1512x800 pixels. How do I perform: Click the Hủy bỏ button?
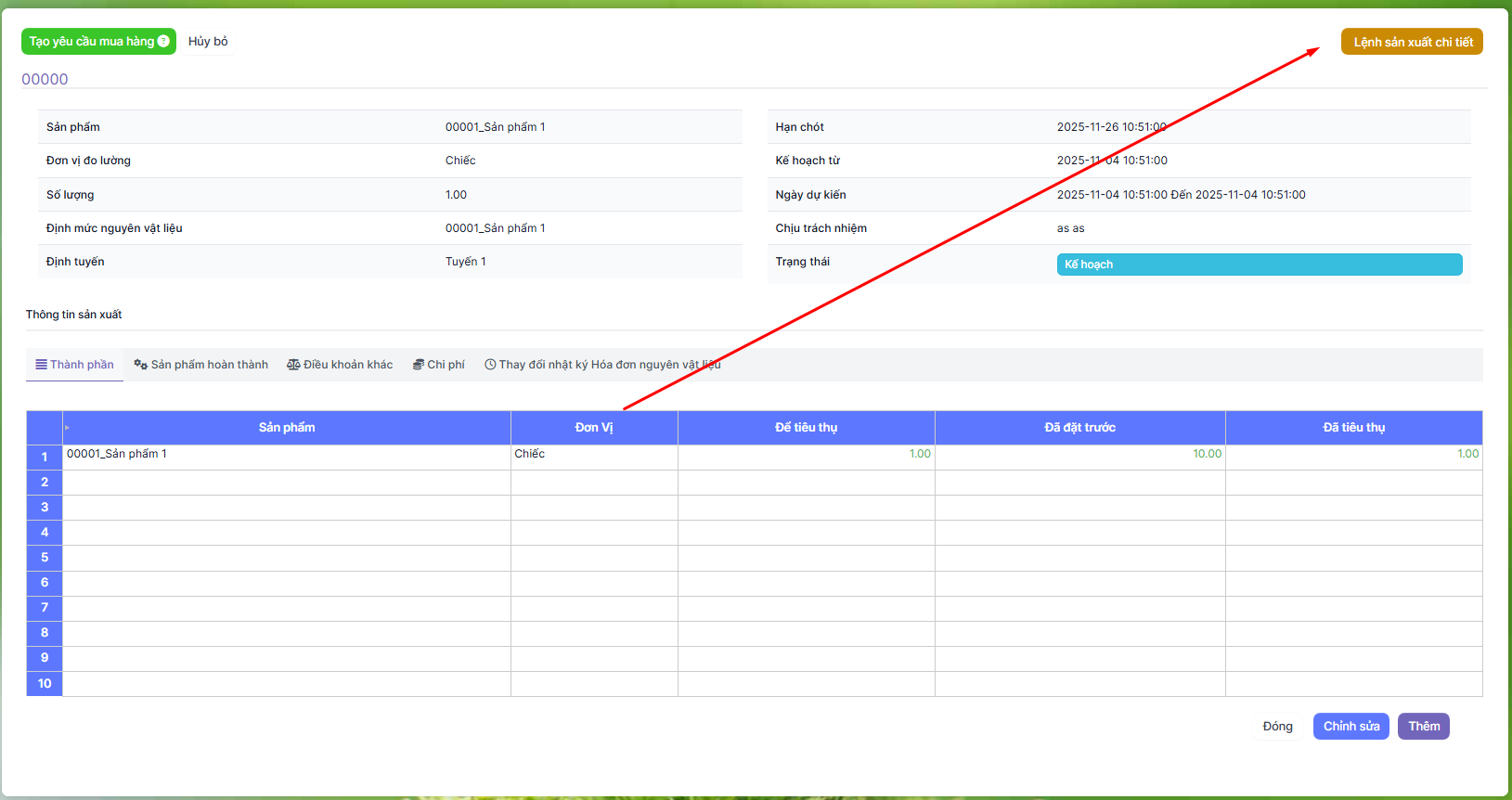[x=208, y=42]
